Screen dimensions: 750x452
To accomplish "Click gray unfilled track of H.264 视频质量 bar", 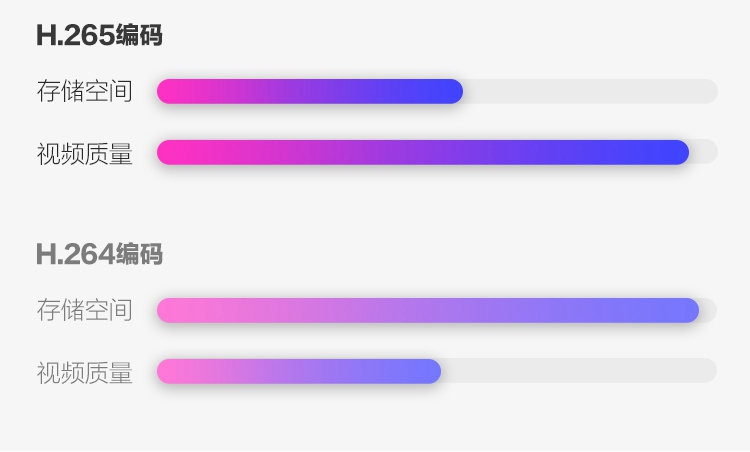I will (579, 371).
